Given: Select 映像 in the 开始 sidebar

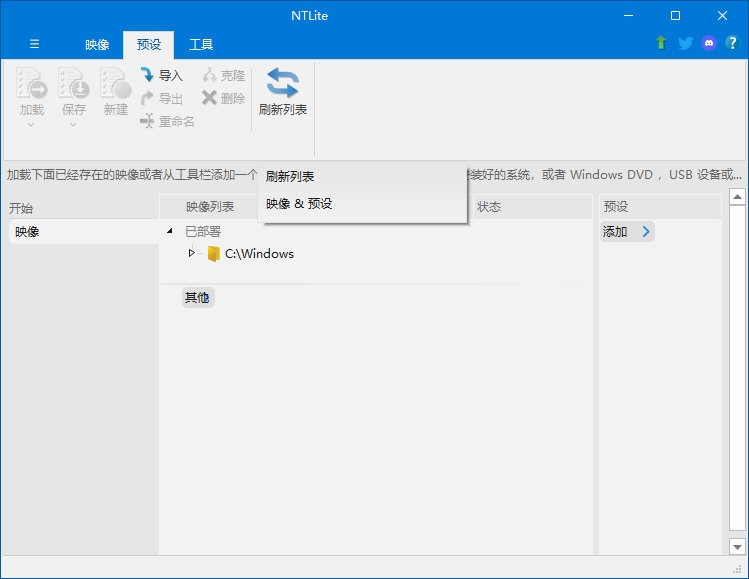Looking at the screenshot, I should coord(84,232).
